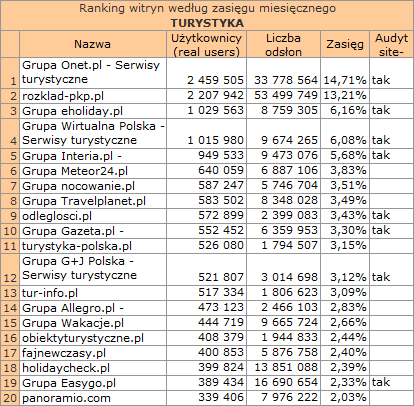414x406 pixels.
Task: Select the panoramio.com row name
Action: click(66, 398)
